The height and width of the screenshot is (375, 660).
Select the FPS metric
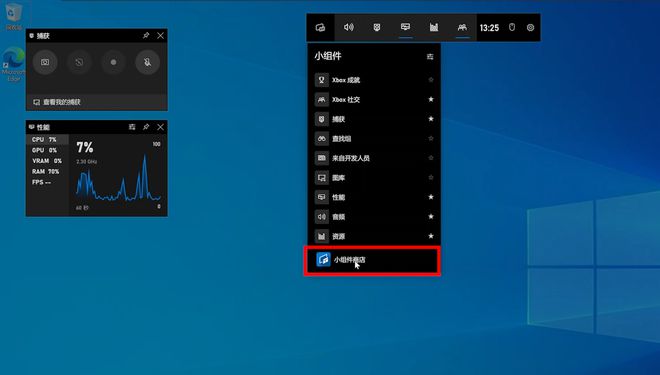click(x=48, y=182)
